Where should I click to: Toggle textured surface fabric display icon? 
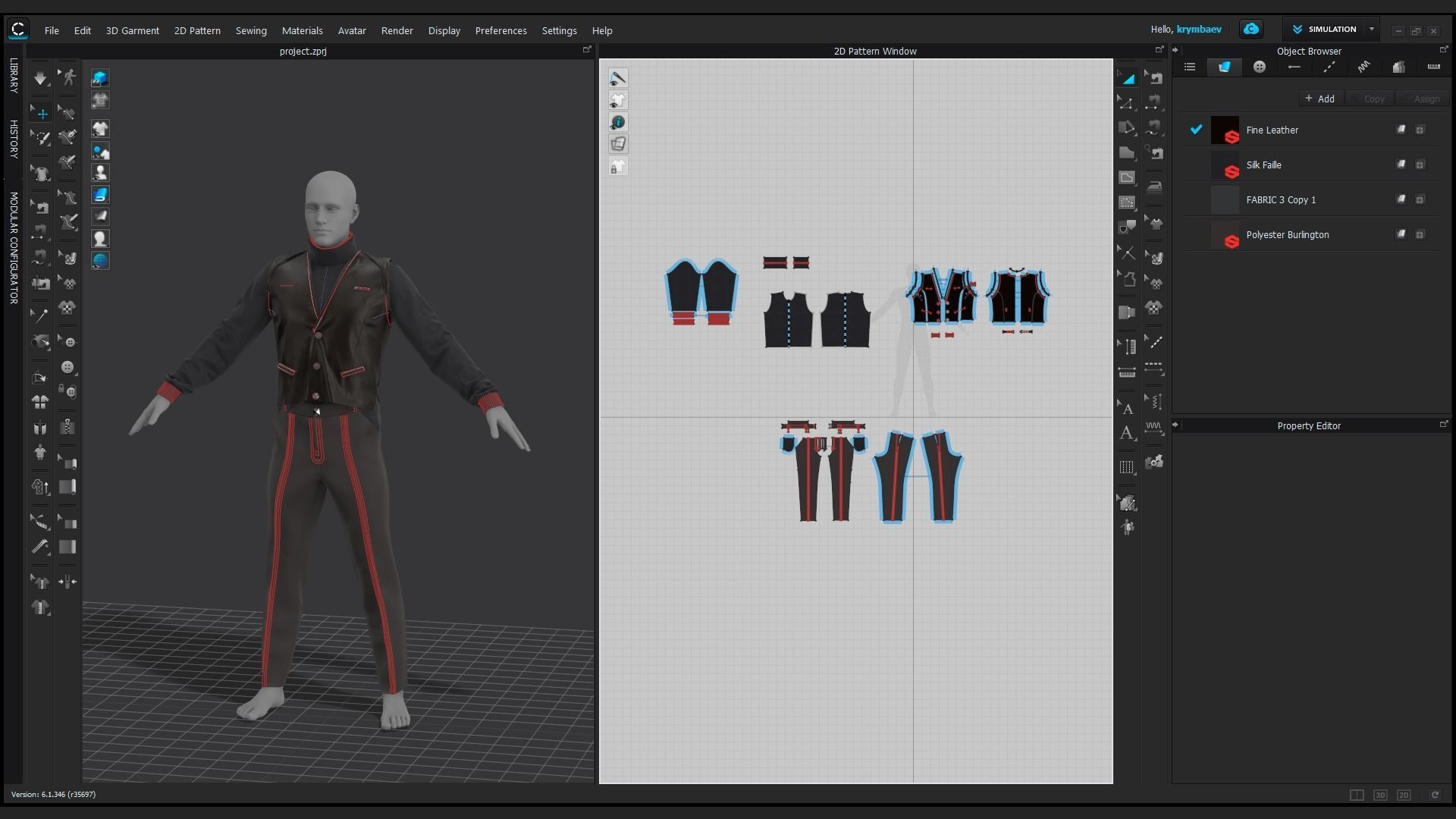click(100, 195)
